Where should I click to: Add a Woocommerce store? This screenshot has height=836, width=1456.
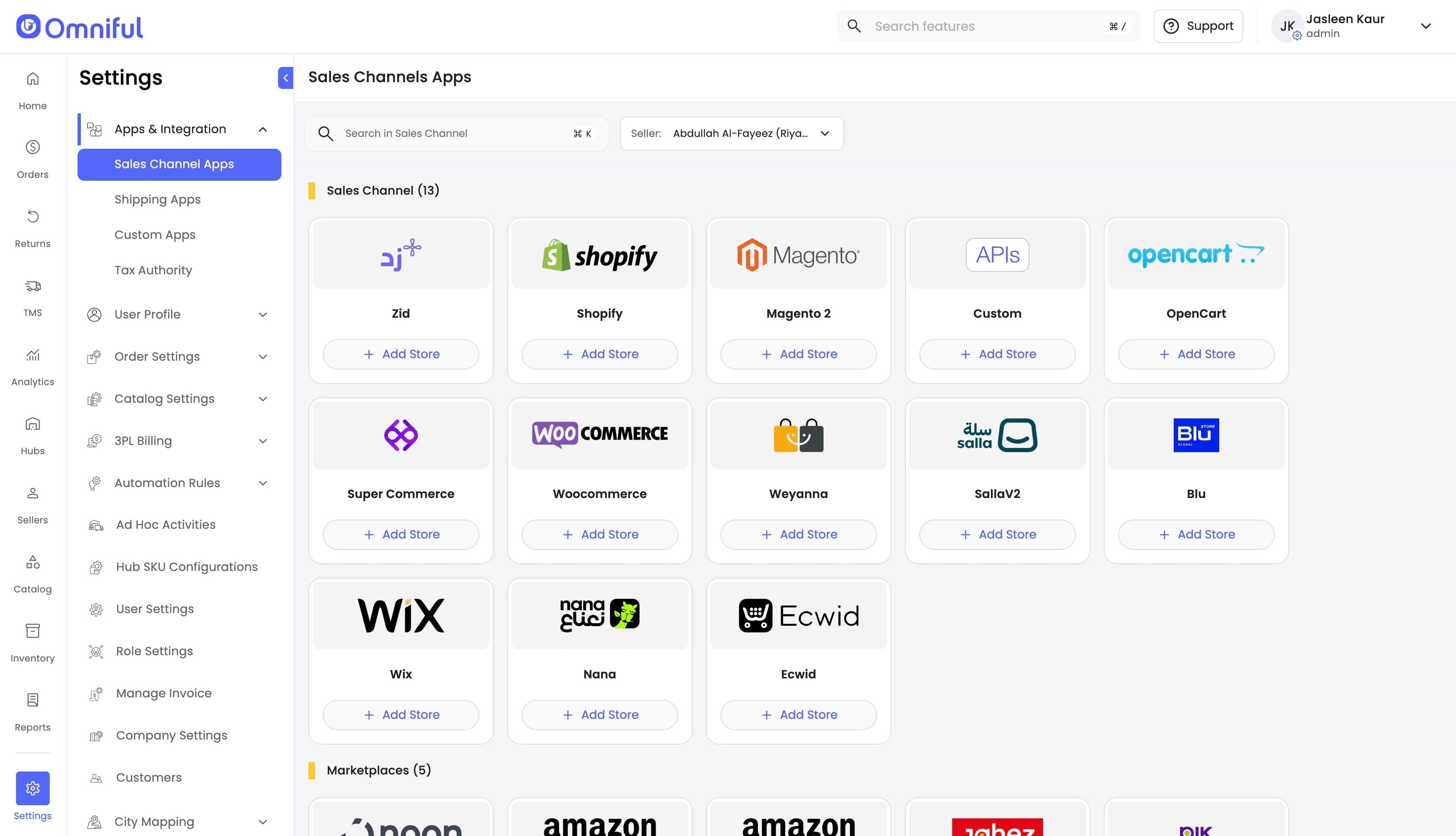[600, 535]
